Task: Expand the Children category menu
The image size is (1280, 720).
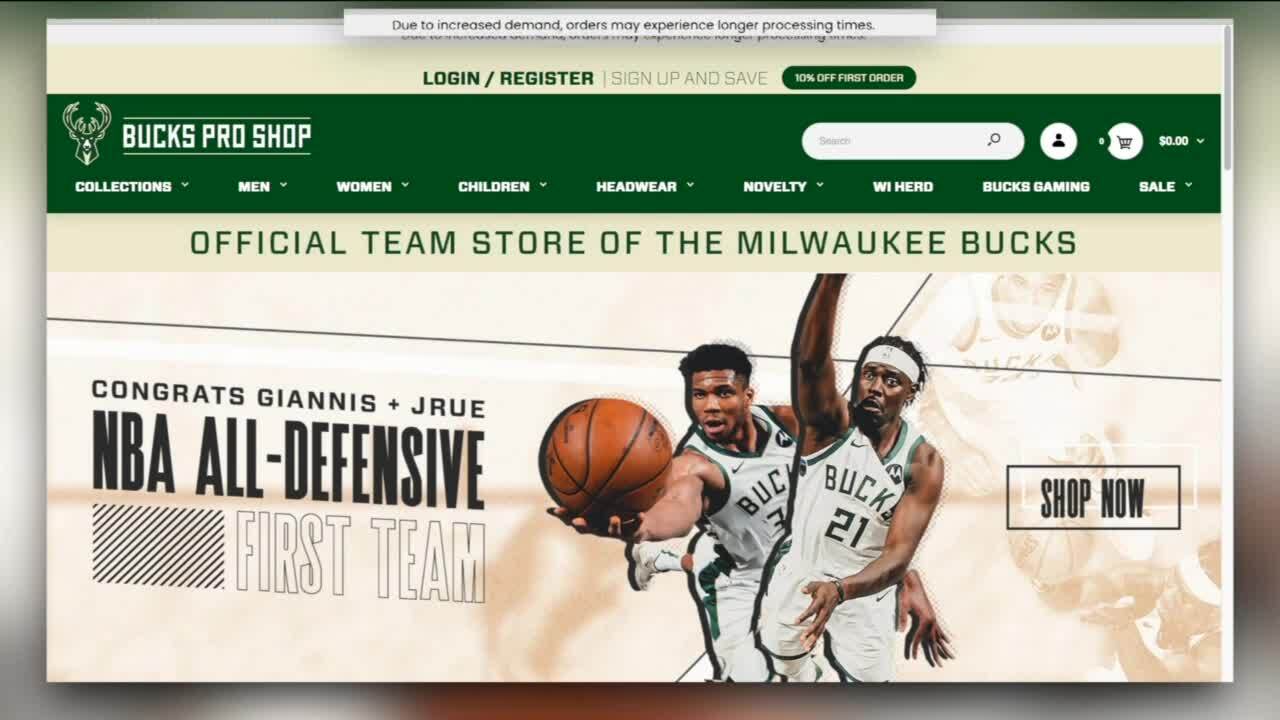Action: pos(502,186)
